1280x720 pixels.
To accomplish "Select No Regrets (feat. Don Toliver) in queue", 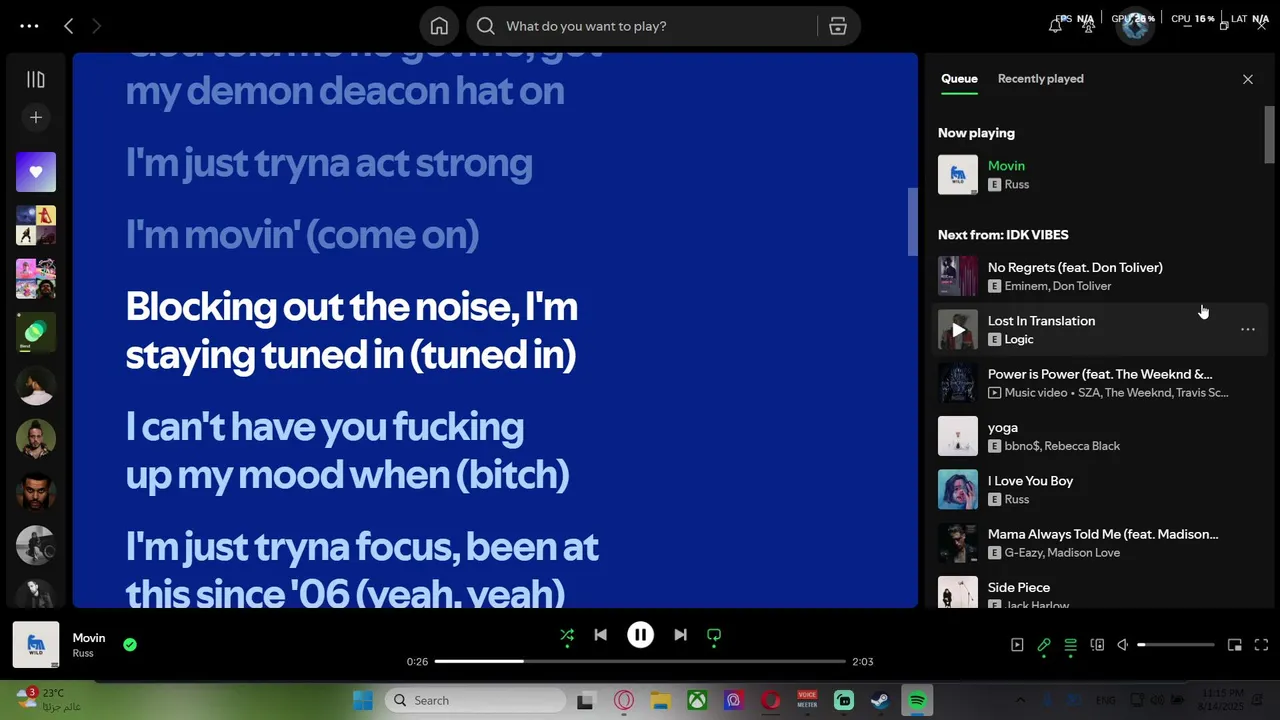I will pyautogui.click(x=1100, y=276).
